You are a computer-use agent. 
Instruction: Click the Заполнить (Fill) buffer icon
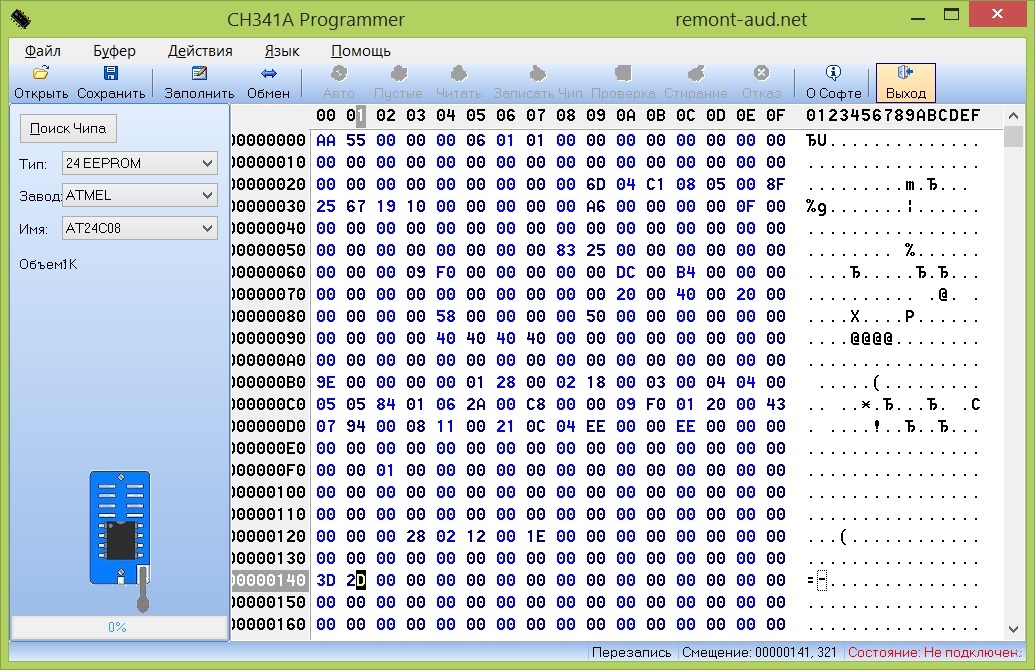199,74
